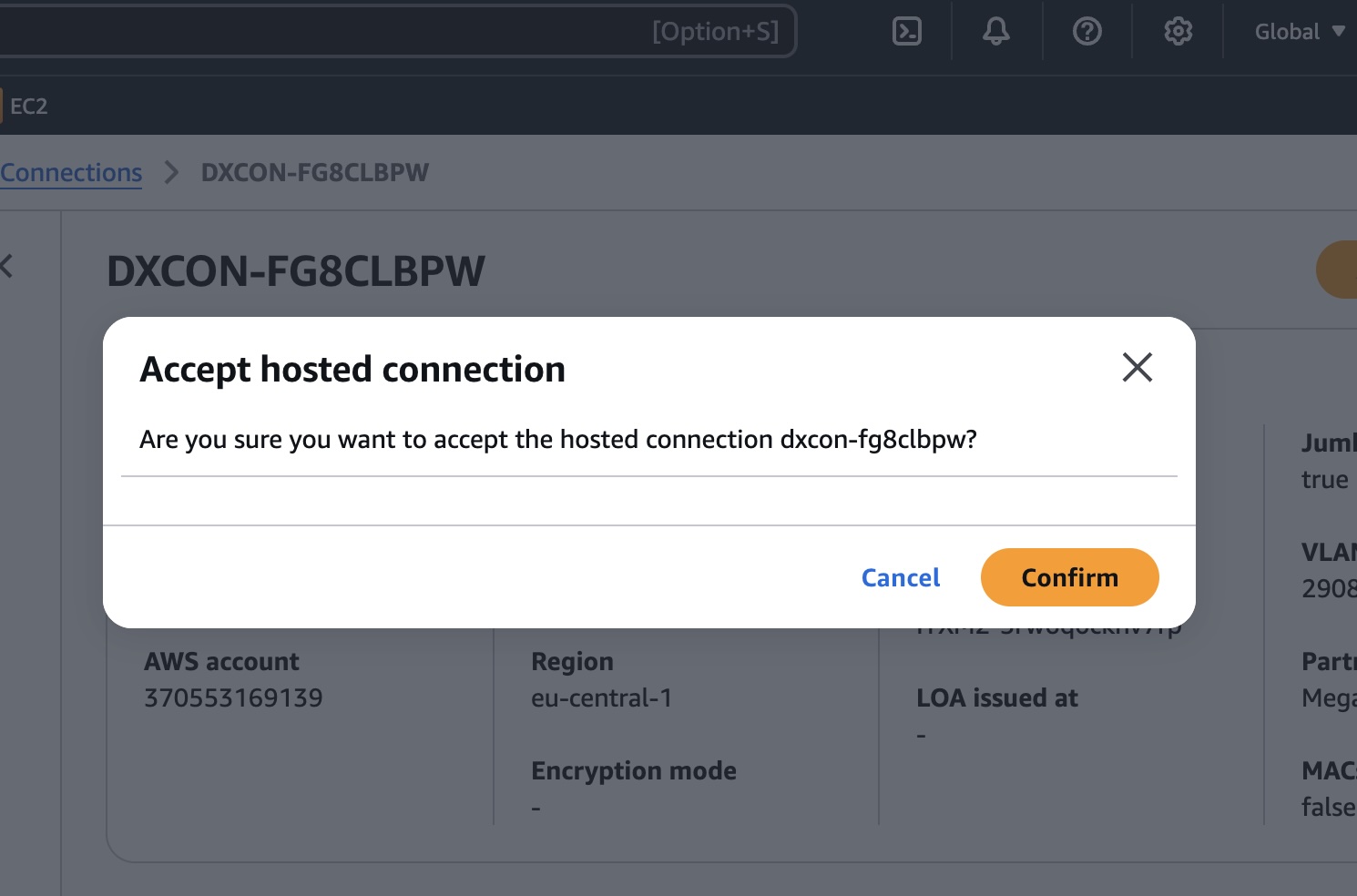Click the Encryption mode label
The image size is (1357, 896).
(634, 771)
